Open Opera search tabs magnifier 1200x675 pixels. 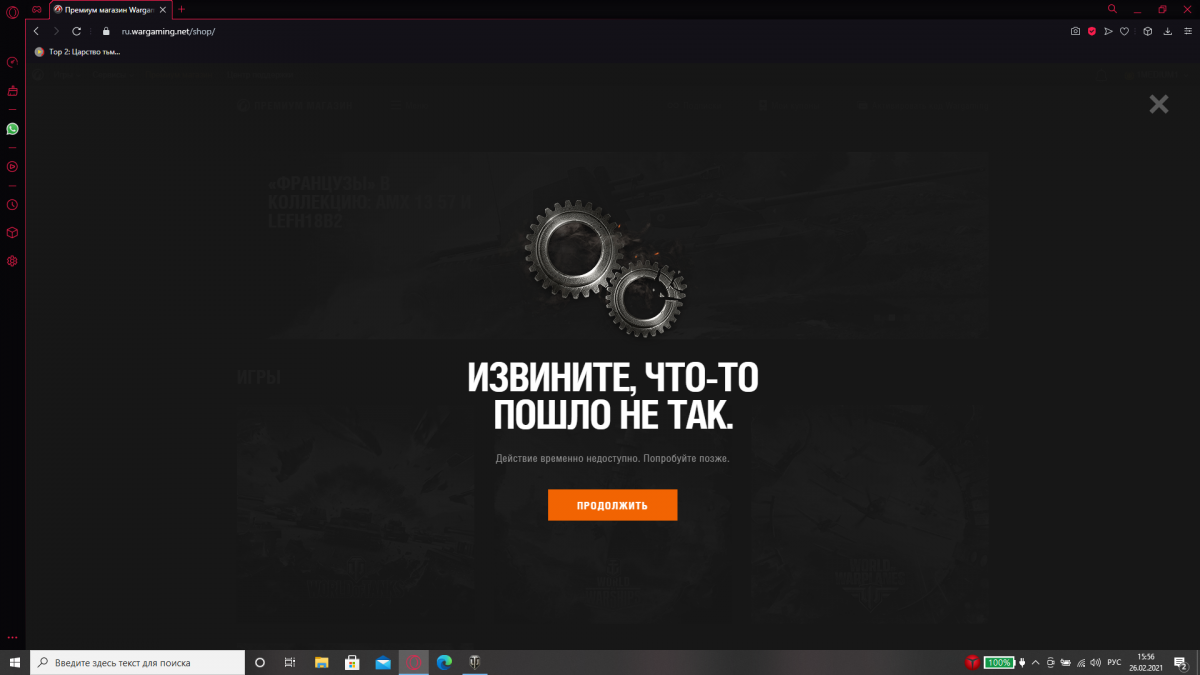coord(1112,8)
